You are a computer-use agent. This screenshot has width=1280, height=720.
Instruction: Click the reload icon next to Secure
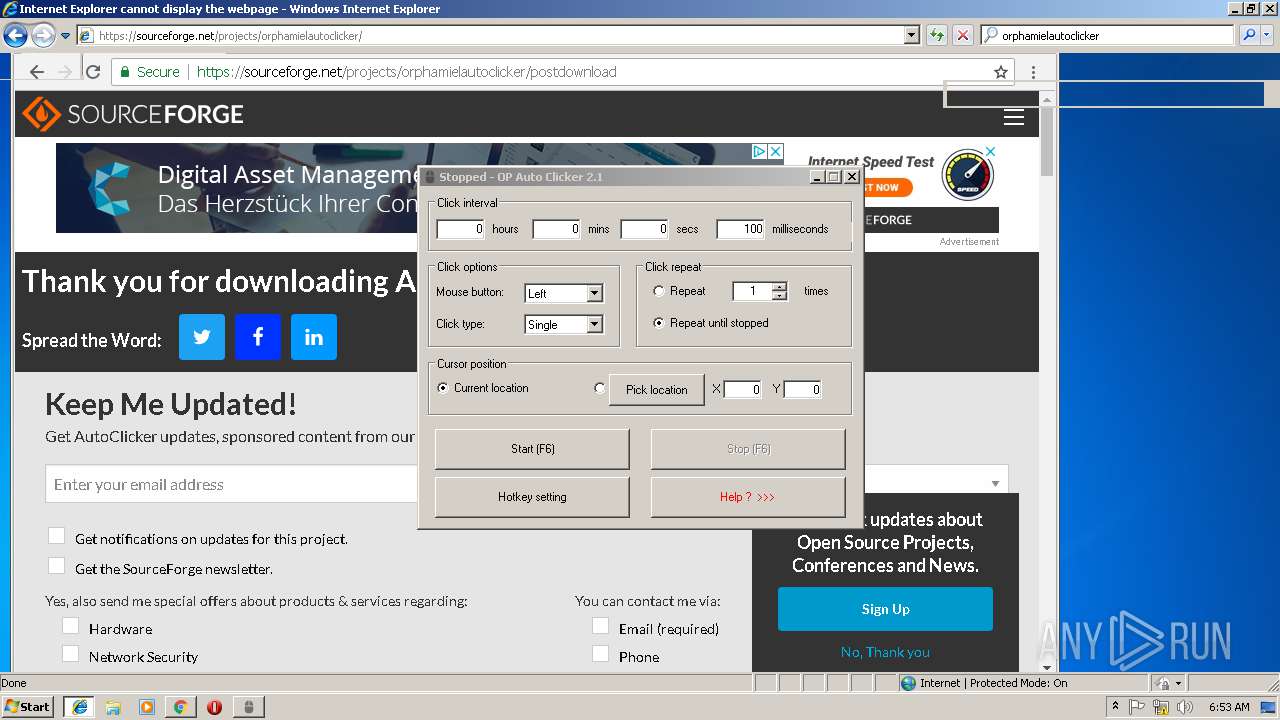click(93, 72)
